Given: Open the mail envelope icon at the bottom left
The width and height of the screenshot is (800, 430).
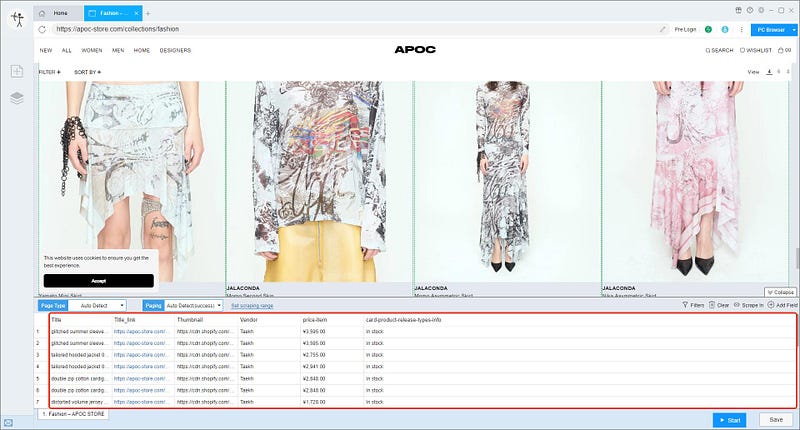Looking at the screenshot, I should (x=8, y=423).
